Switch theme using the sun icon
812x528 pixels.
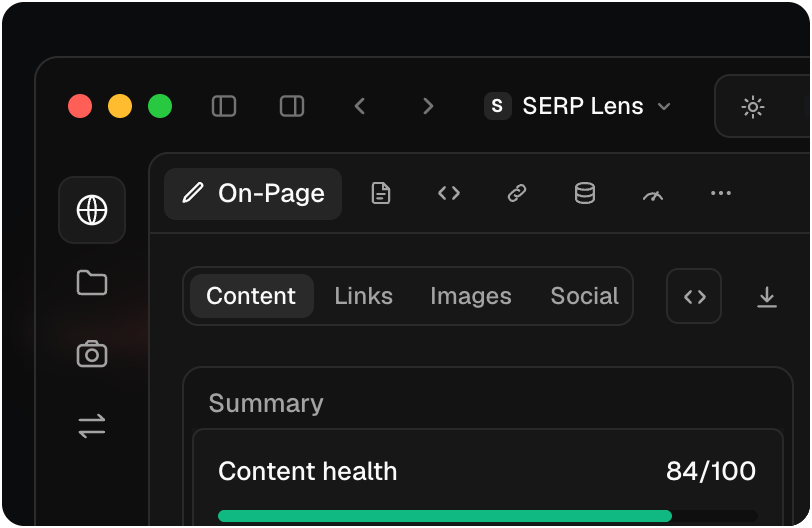753,107
